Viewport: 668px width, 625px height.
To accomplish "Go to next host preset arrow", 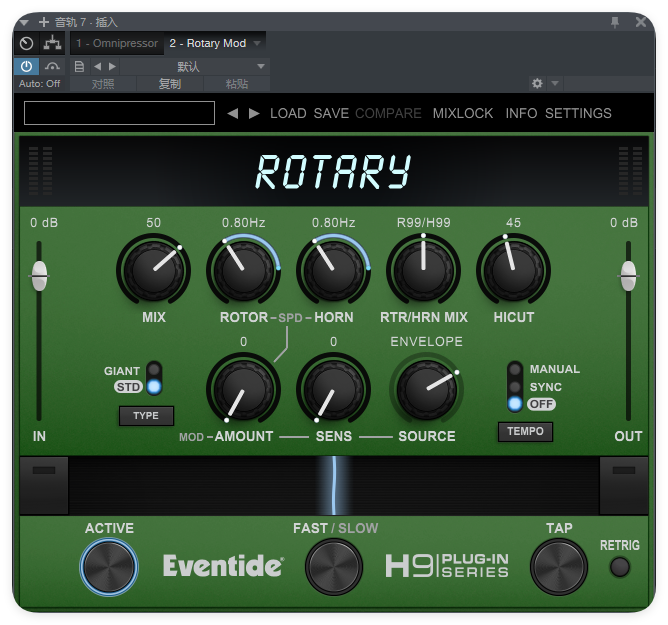I will pyautogui.click(x=112, y=66).
